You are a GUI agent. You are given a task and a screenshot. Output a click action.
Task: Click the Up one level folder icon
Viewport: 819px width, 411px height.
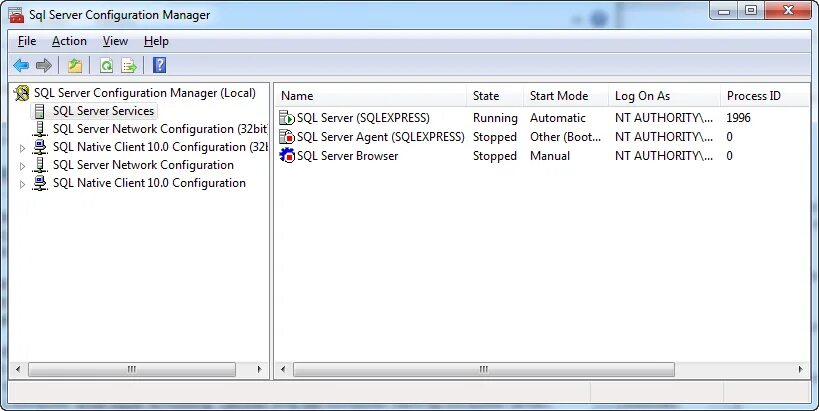pos(75,65)
